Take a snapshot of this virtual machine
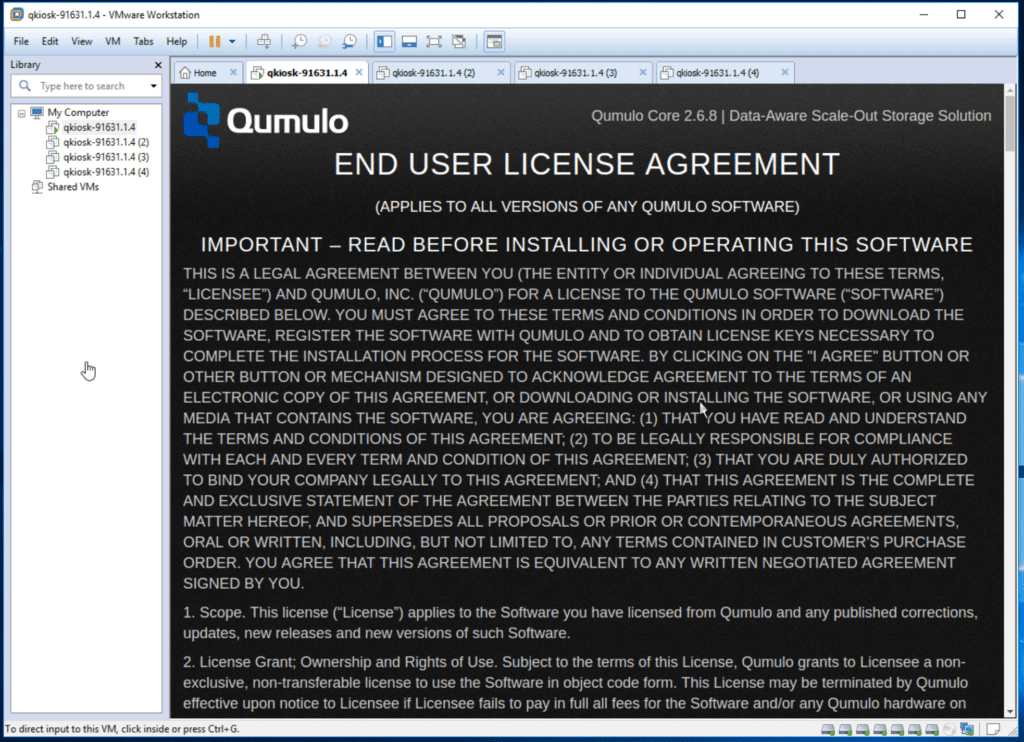1024x742 pixels. (299, 42)
